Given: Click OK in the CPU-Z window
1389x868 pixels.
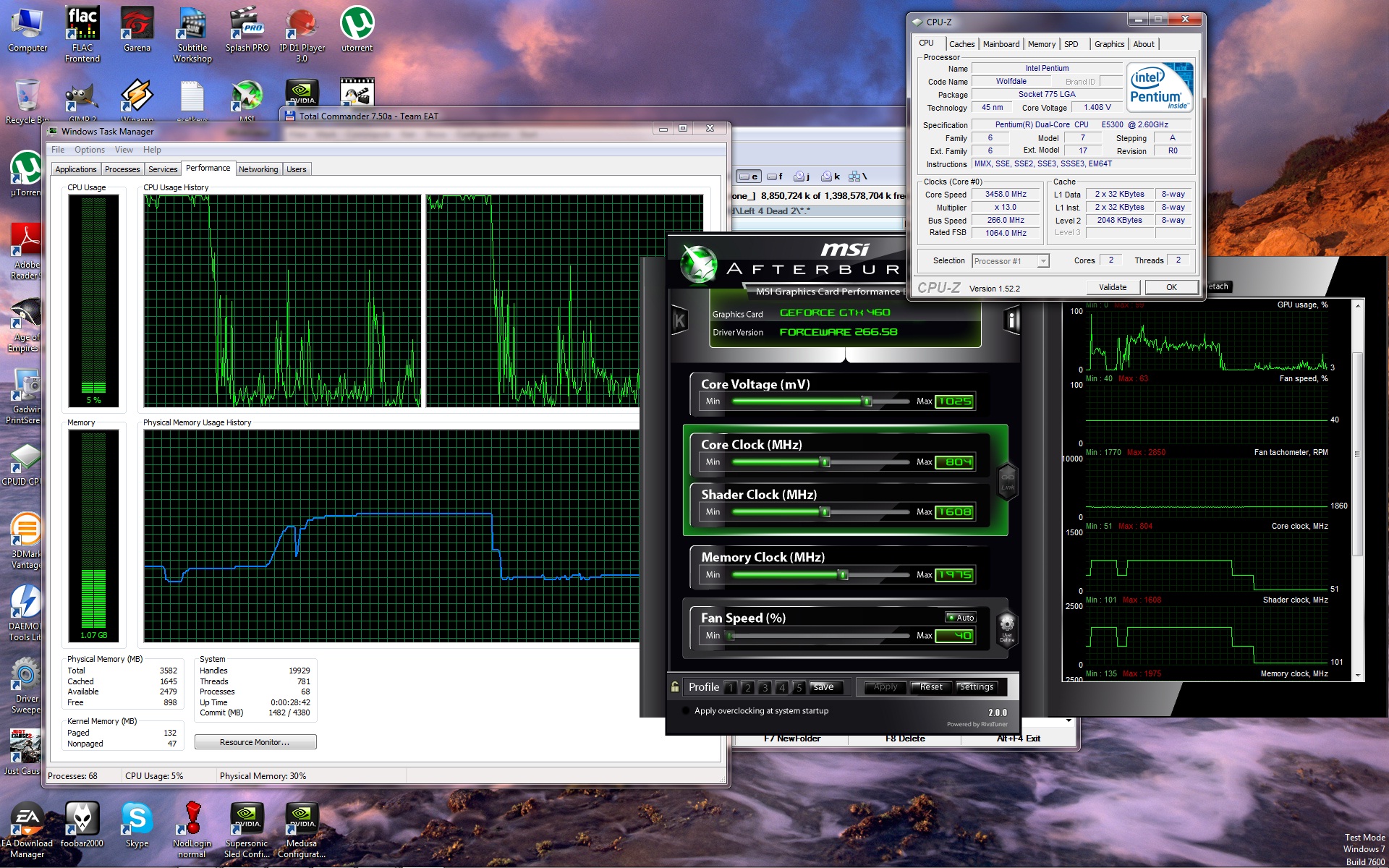Looking at the screenshot, I should (1171, 287).
